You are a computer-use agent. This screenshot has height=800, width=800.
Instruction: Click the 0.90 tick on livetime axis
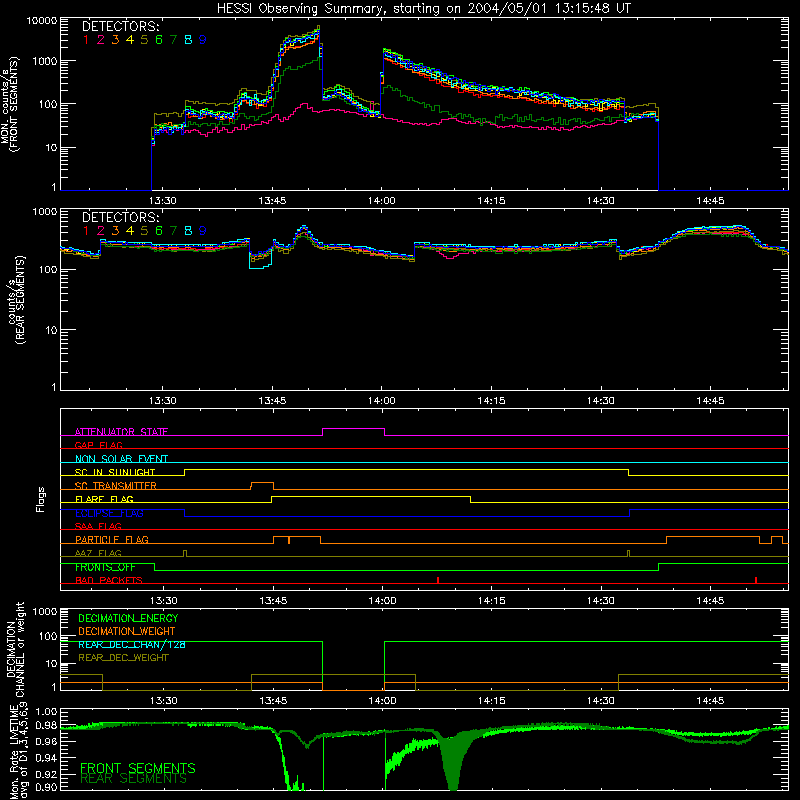click(x=46, y=787)
